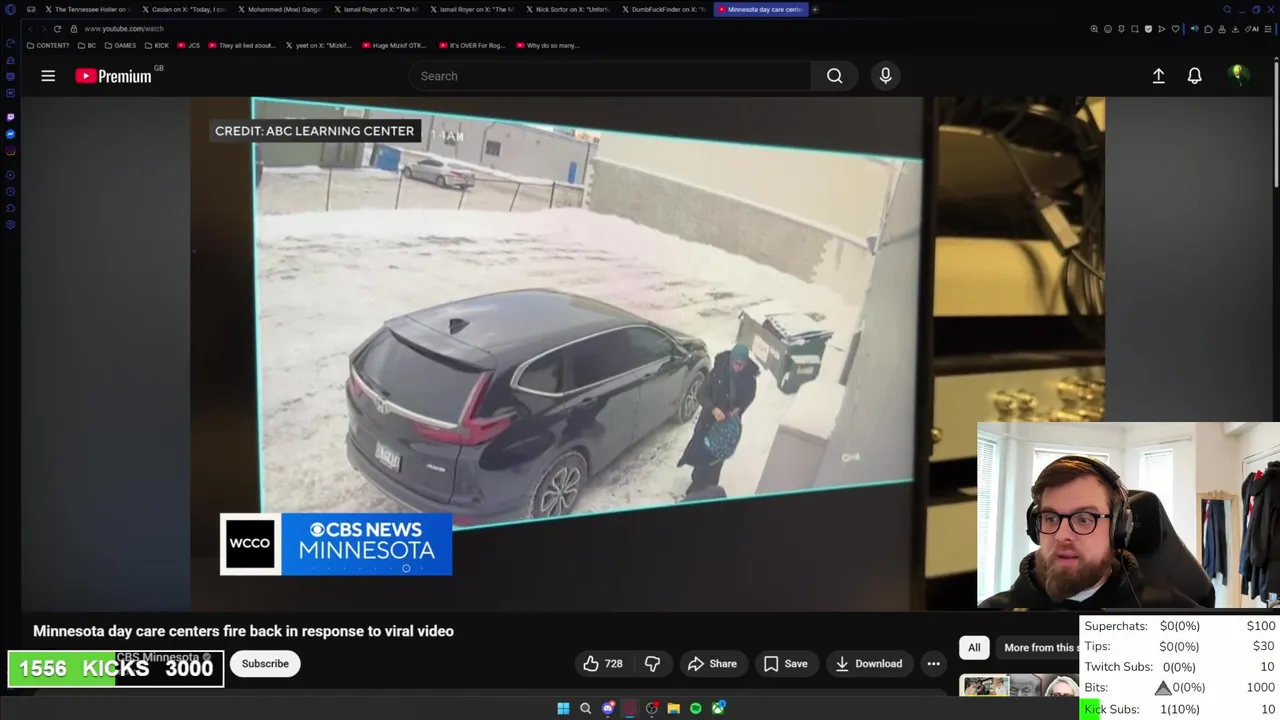Open the YouTube create upload icon
This screenshot has width=1280, height=720.
pyautogui.click(x=1158, y=76)
